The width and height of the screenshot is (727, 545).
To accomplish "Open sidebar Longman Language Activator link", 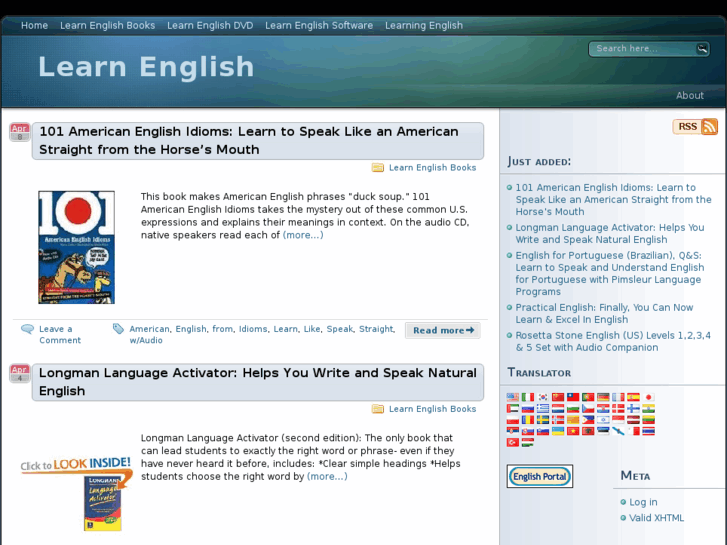I will tap(610, 233).
